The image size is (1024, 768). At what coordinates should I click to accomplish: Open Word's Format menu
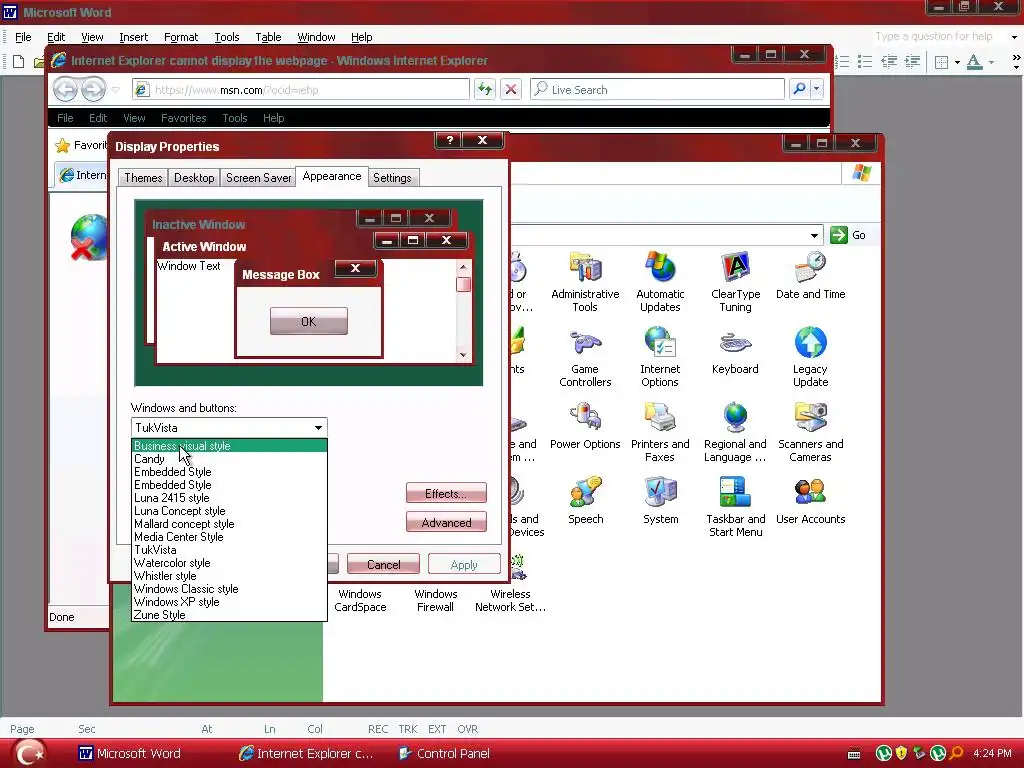coord(181,37)
